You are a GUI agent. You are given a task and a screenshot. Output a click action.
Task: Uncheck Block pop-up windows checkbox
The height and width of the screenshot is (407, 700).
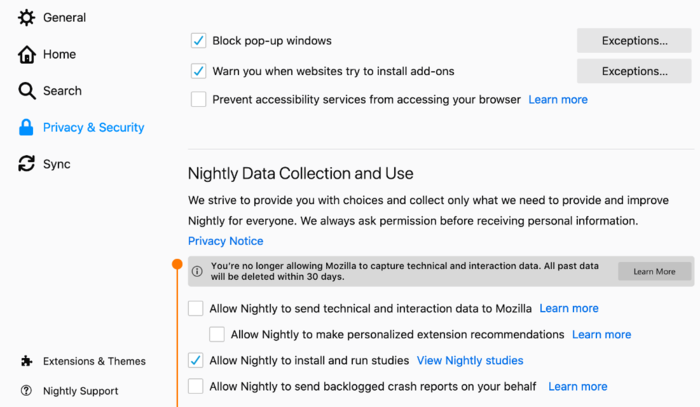click(198, 41)
